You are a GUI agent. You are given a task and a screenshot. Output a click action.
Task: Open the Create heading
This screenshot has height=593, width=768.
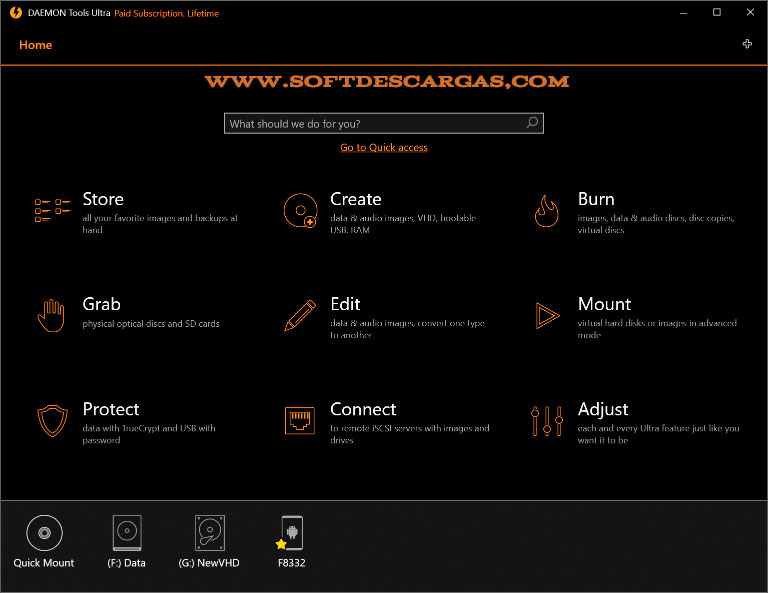356,199
